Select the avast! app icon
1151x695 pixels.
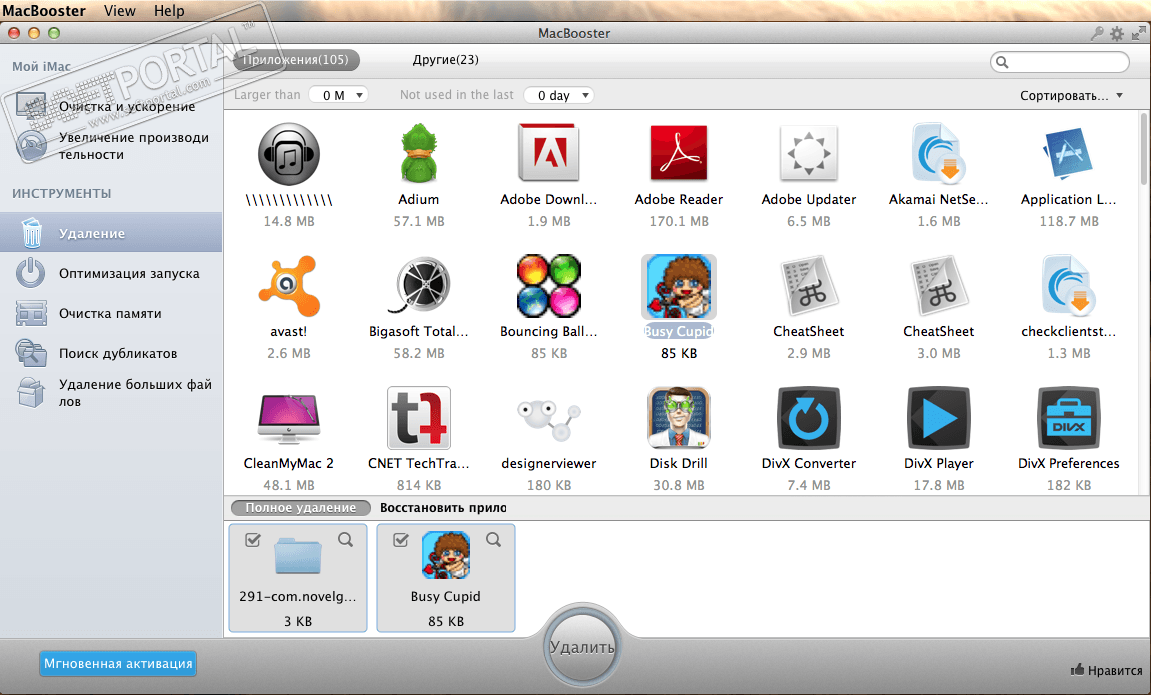288,285
